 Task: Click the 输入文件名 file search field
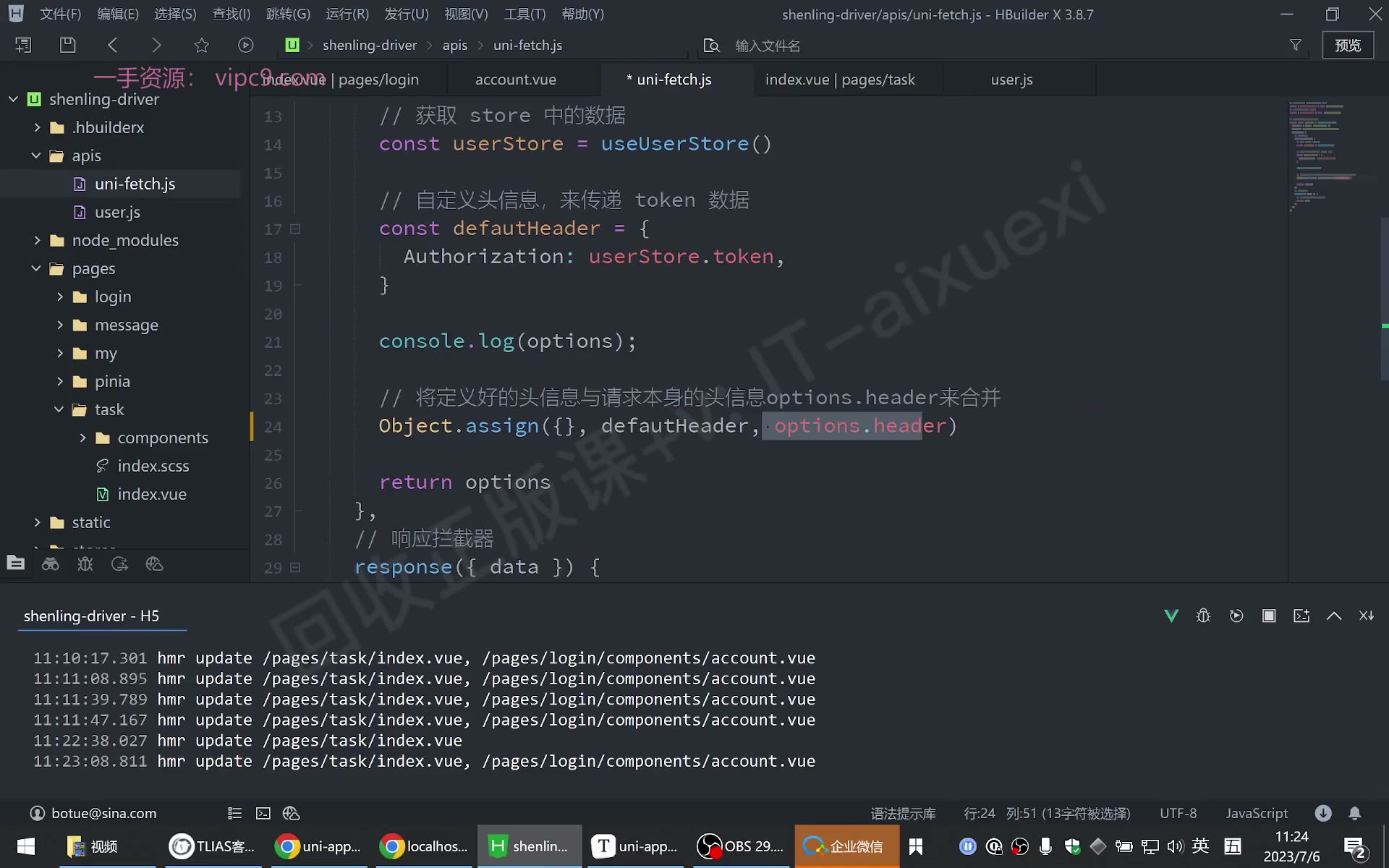point(768,46)
